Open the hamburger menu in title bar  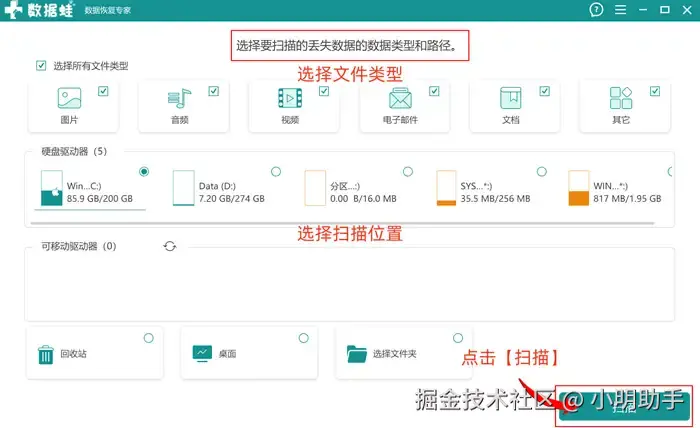(x=620, y=9)
